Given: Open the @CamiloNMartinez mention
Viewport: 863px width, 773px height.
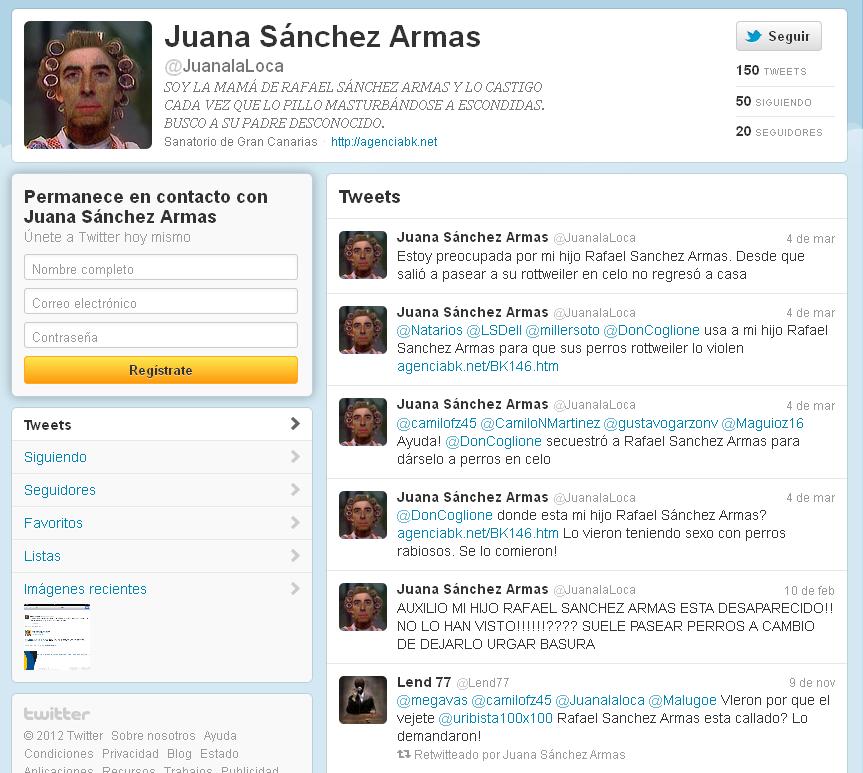Looking at the screenshot, I should coord(540,423).
